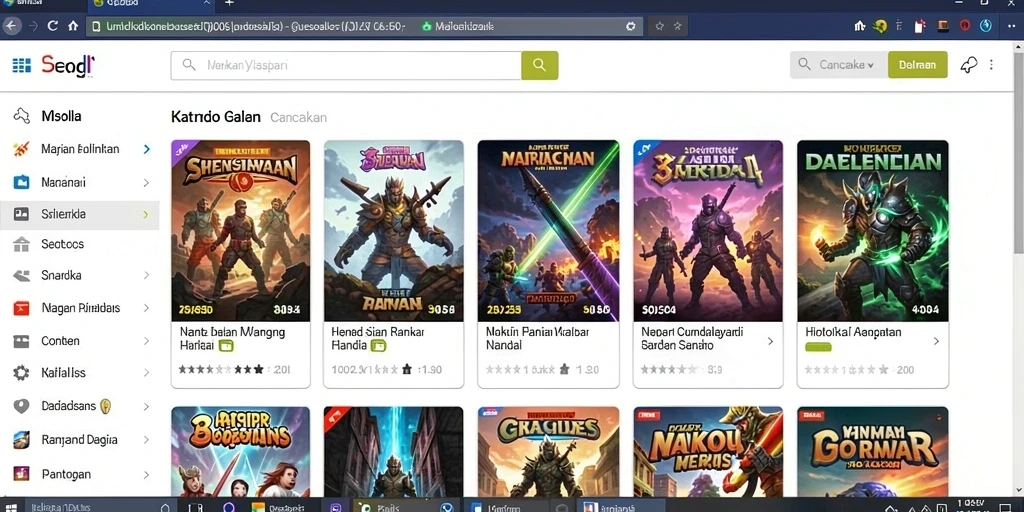Expand the Conten chevron
The image size is (1024, 512).
146,341
